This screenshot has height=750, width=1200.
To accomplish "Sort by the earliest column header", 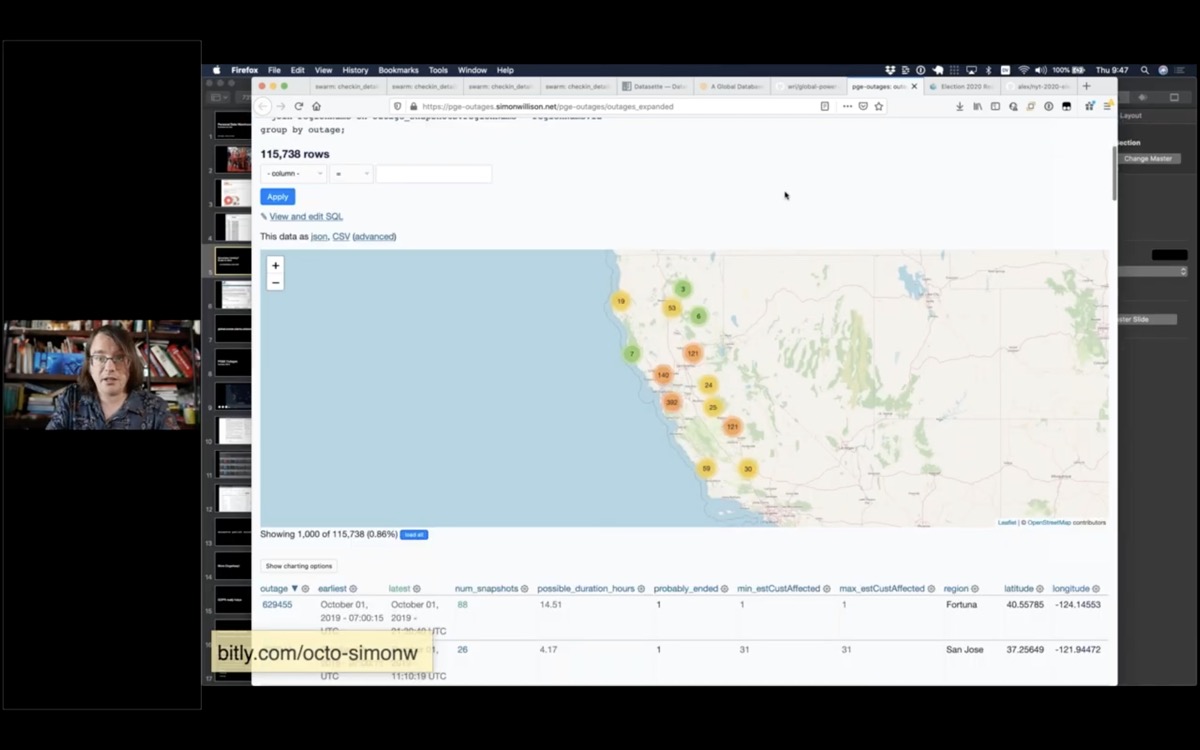I will tap(332, 589).
